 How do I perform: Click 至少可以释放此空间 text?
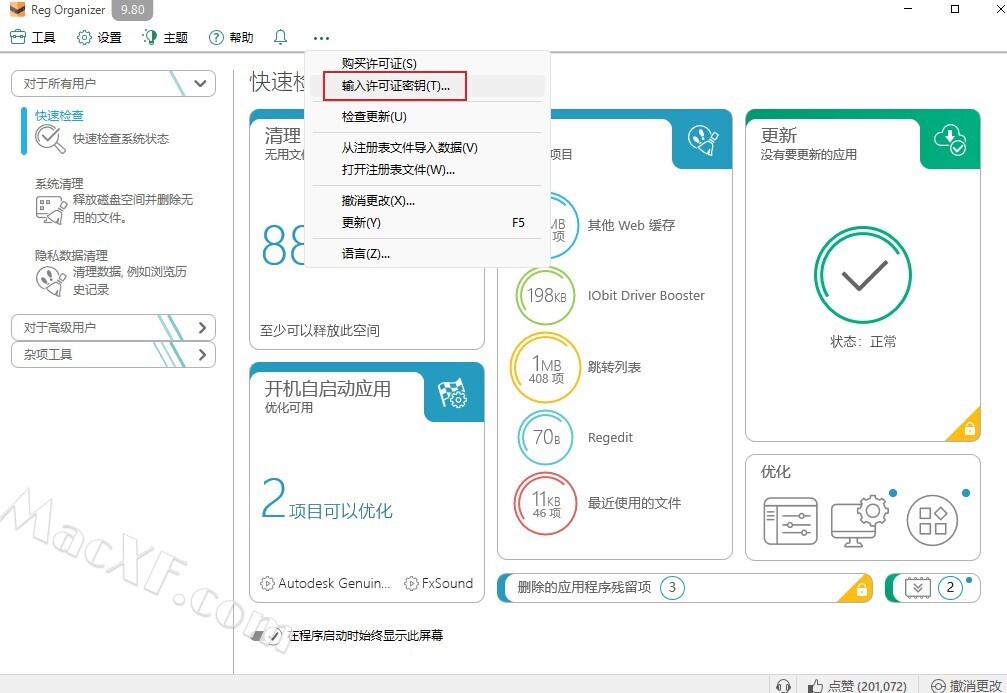[x=320, y=331]
